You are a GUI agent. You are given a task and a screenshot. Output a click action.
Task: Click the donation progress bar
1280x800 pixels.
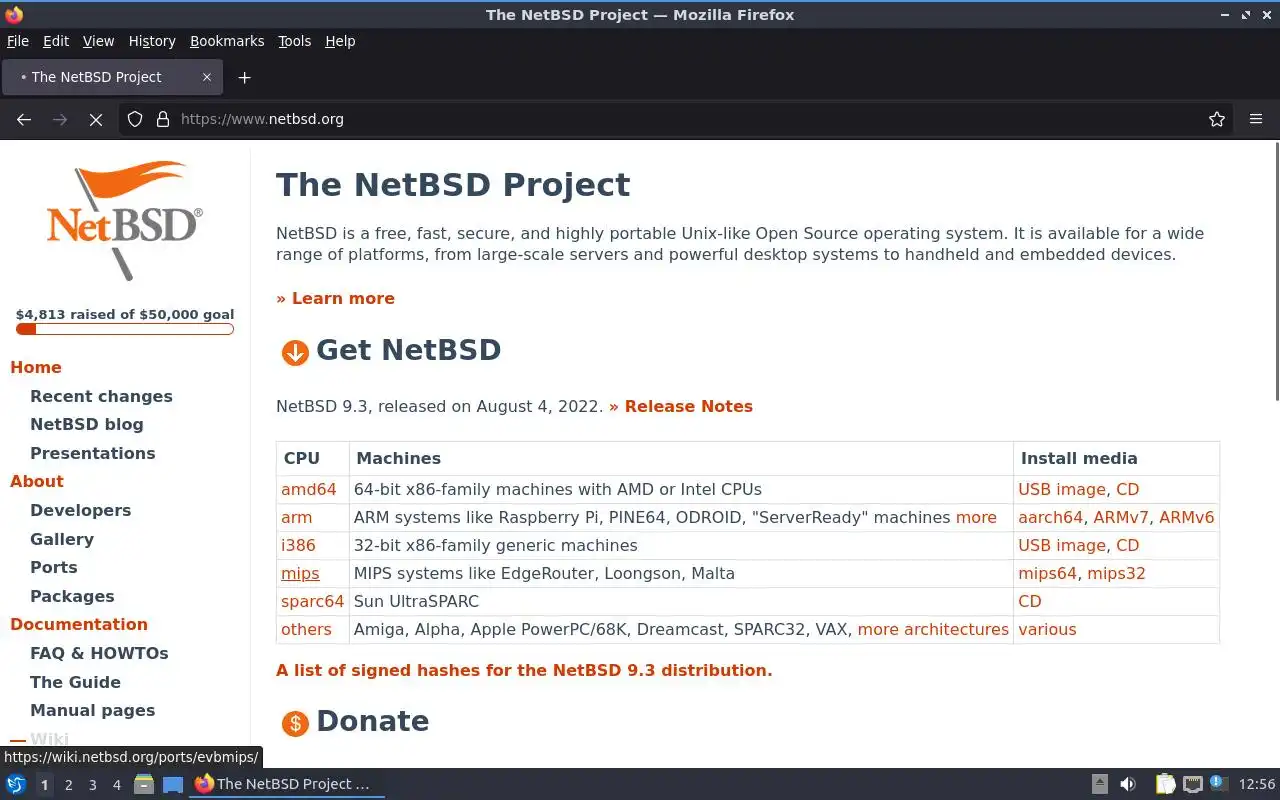[x=125, y=329]
